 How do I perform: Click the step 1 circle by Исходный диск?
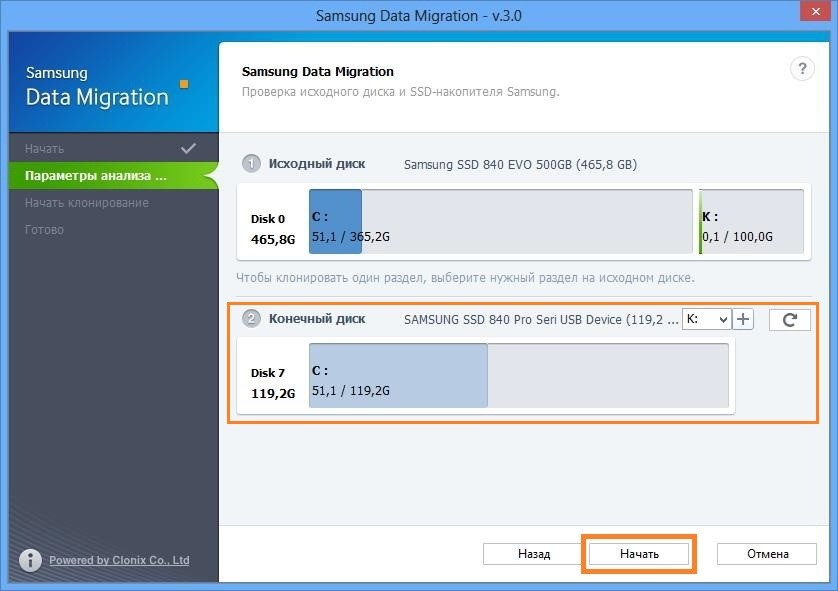[252, 164]
